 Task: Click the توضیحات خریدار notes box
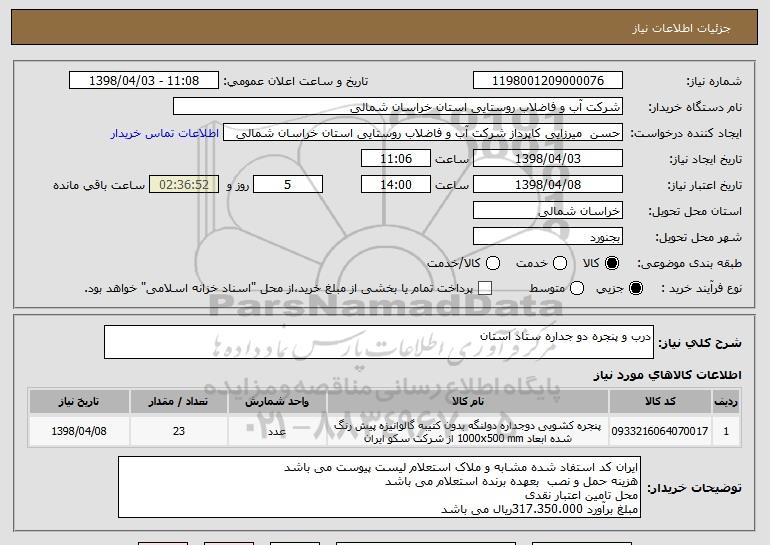point(380,487)
